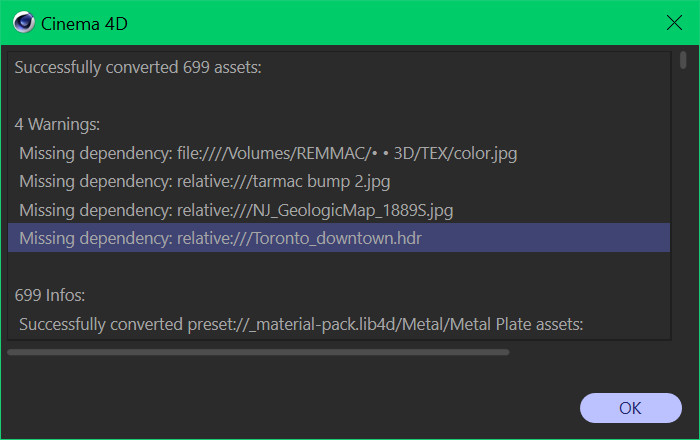
Task: Grab the vertical scrollbar thumb
Action: point(683,60)
